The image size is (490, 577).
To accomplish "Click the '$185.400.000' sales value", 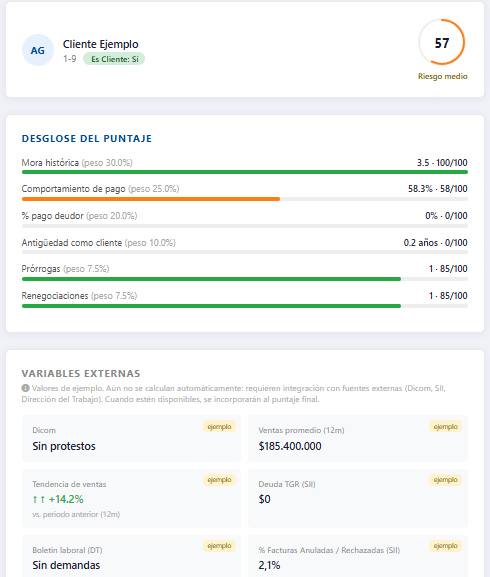I will click(290, 446).
